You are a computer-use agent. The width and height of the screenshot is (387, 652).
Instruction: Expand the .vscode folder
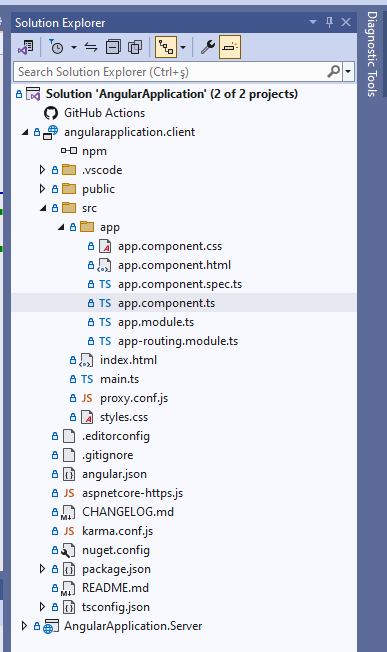click(x=42, y=170)
